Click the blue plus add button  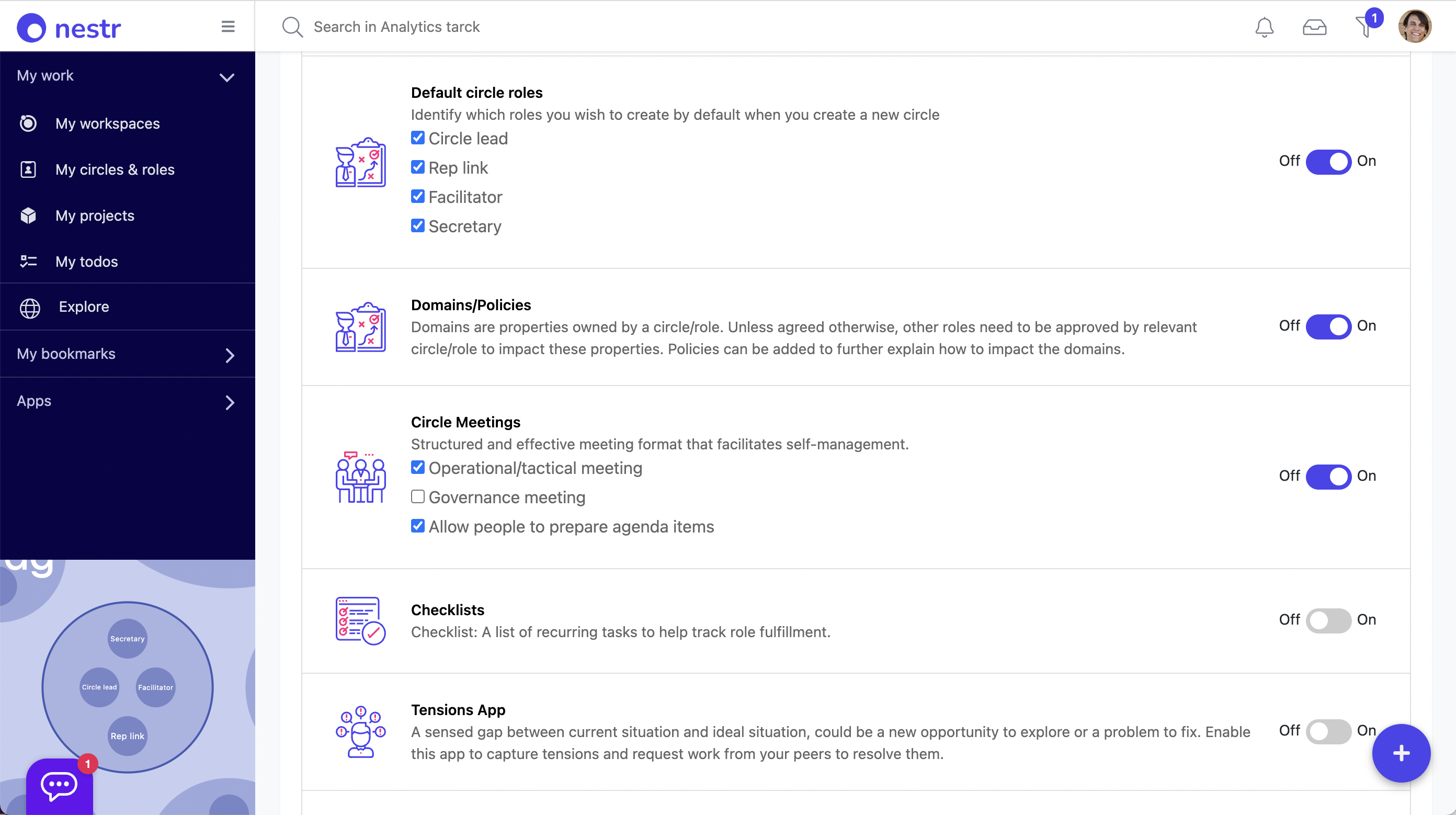(1401, 753)
